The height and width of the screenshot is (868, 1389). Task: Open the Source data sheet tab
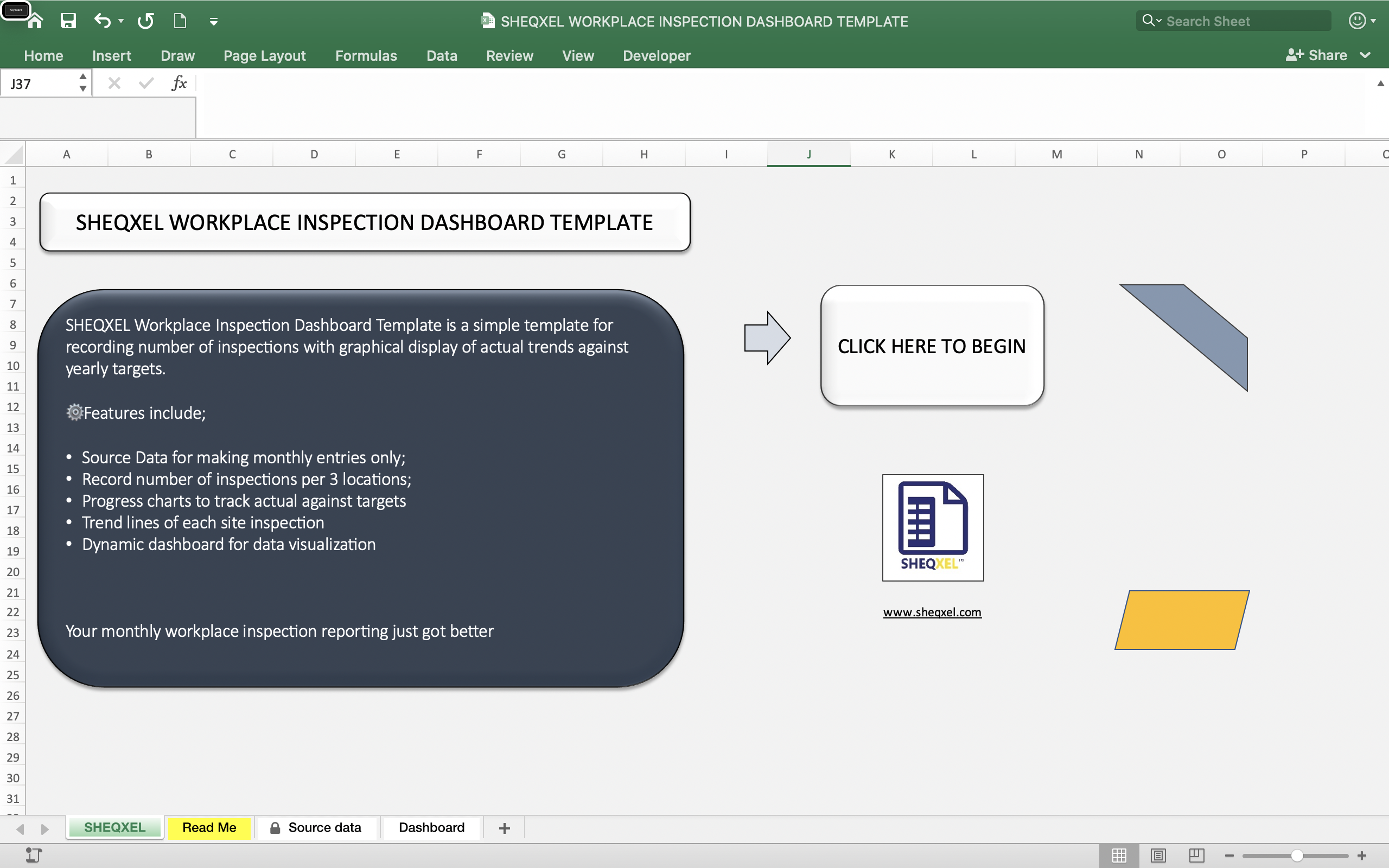[316, 827]
